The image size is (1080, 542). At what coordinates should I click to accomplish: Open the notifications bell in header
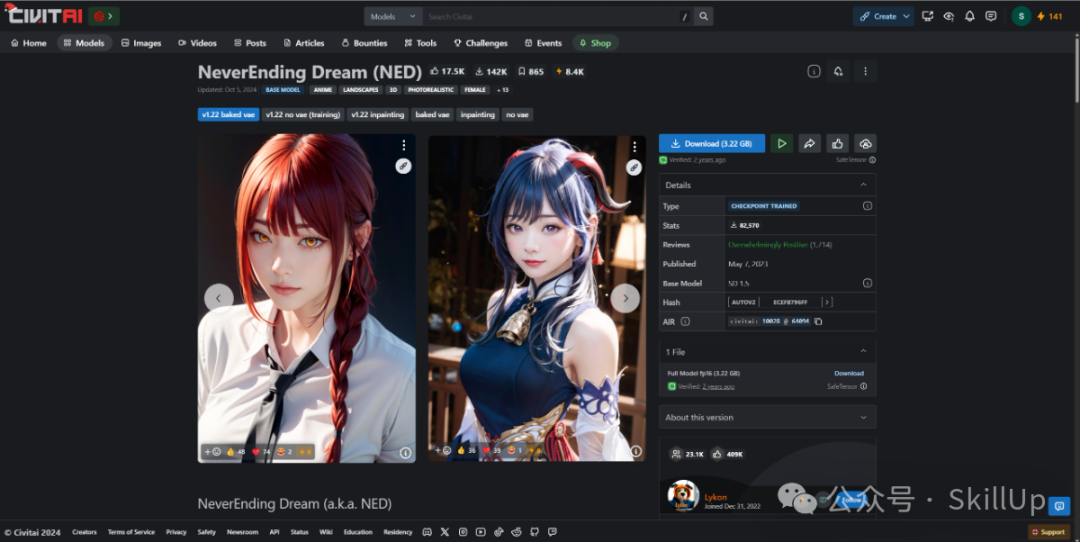pos(970,16)
